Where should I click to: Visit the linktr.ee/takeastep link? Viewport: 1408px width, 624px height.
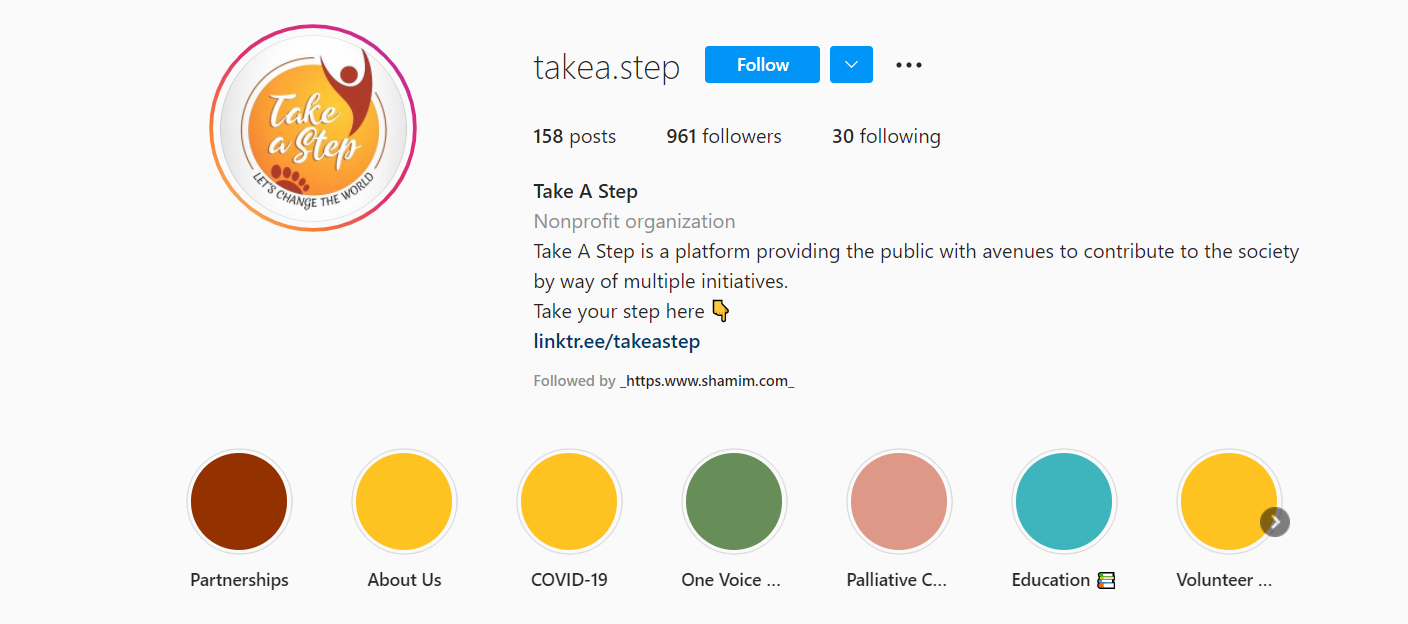coord(617,341)
